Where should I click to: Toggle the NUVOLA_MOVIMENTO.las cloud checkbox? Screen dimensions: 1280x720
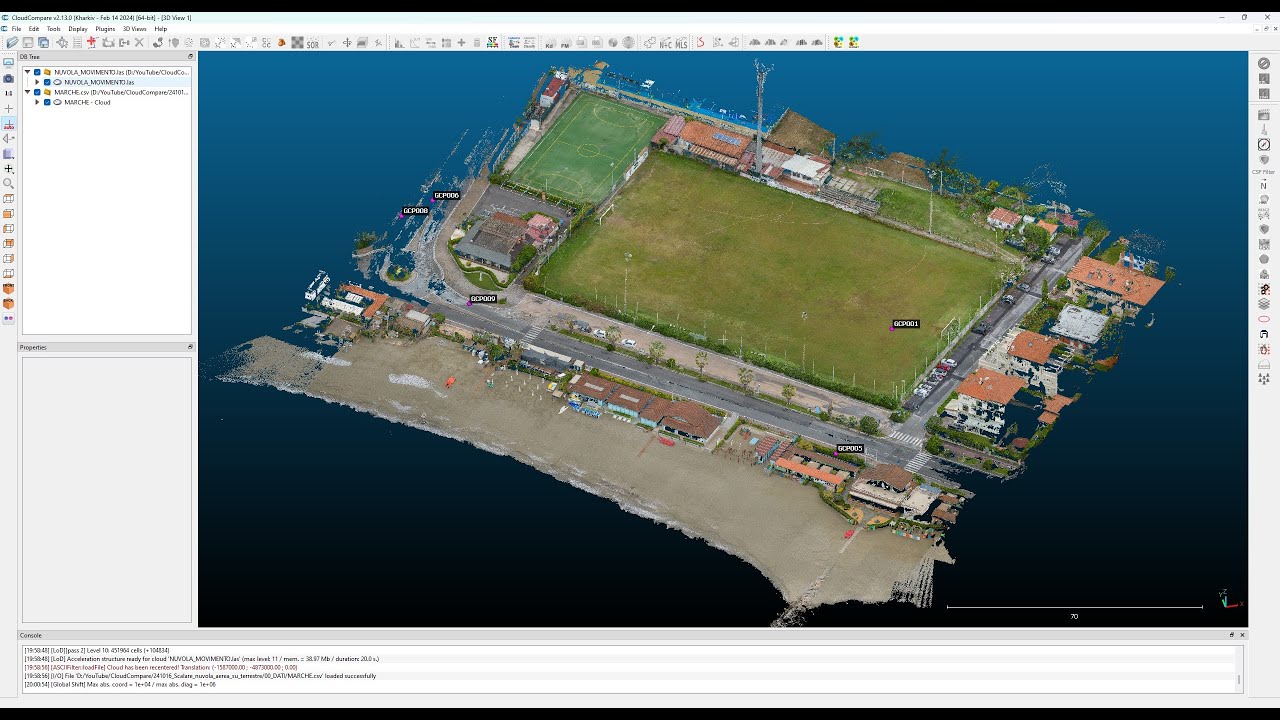pyautogui.click(x=47, y=82)
